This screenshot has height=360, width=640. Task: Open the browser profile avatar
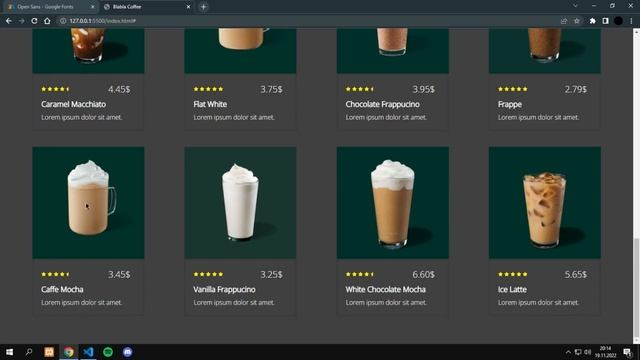(x=618, y=21)
